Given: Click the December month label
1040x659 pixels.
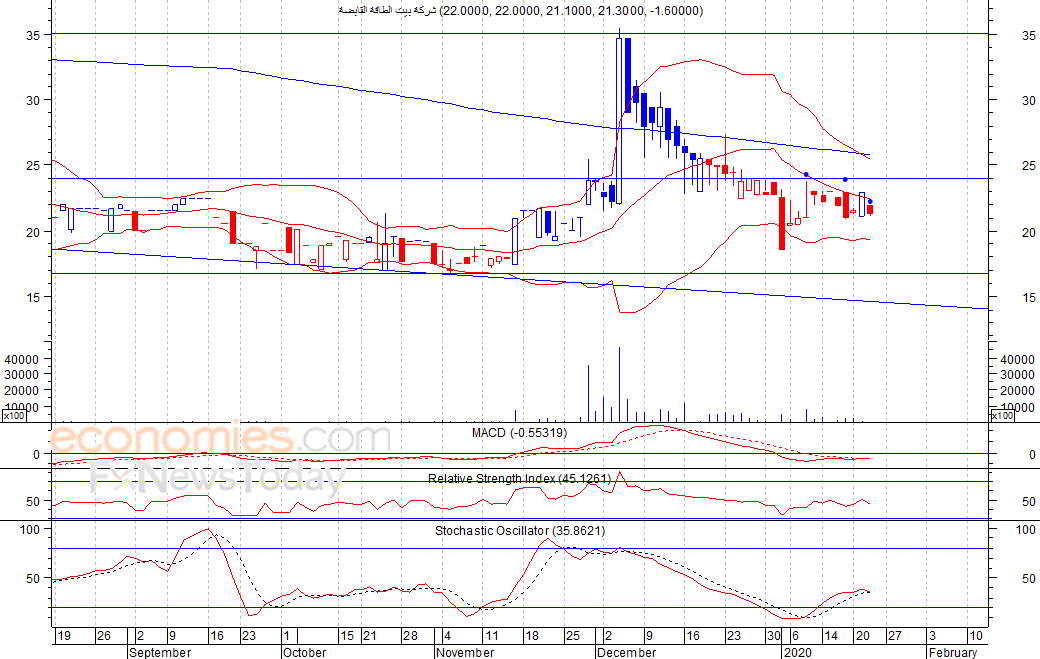Looking at the screenshot, I should coord(626,652).
